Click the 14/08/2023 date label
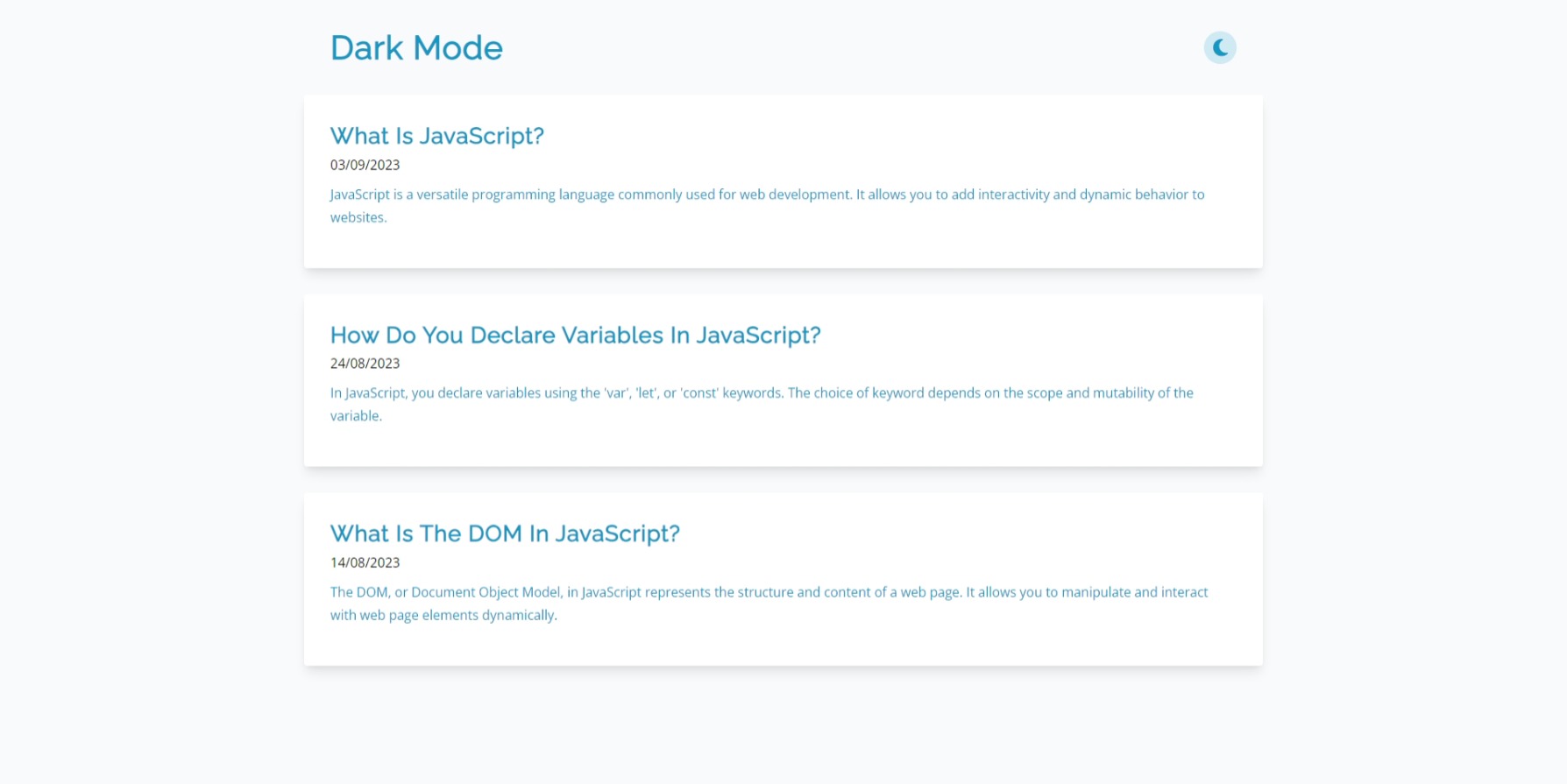This screenshot has height=784, width=1567. click(365, 562)
